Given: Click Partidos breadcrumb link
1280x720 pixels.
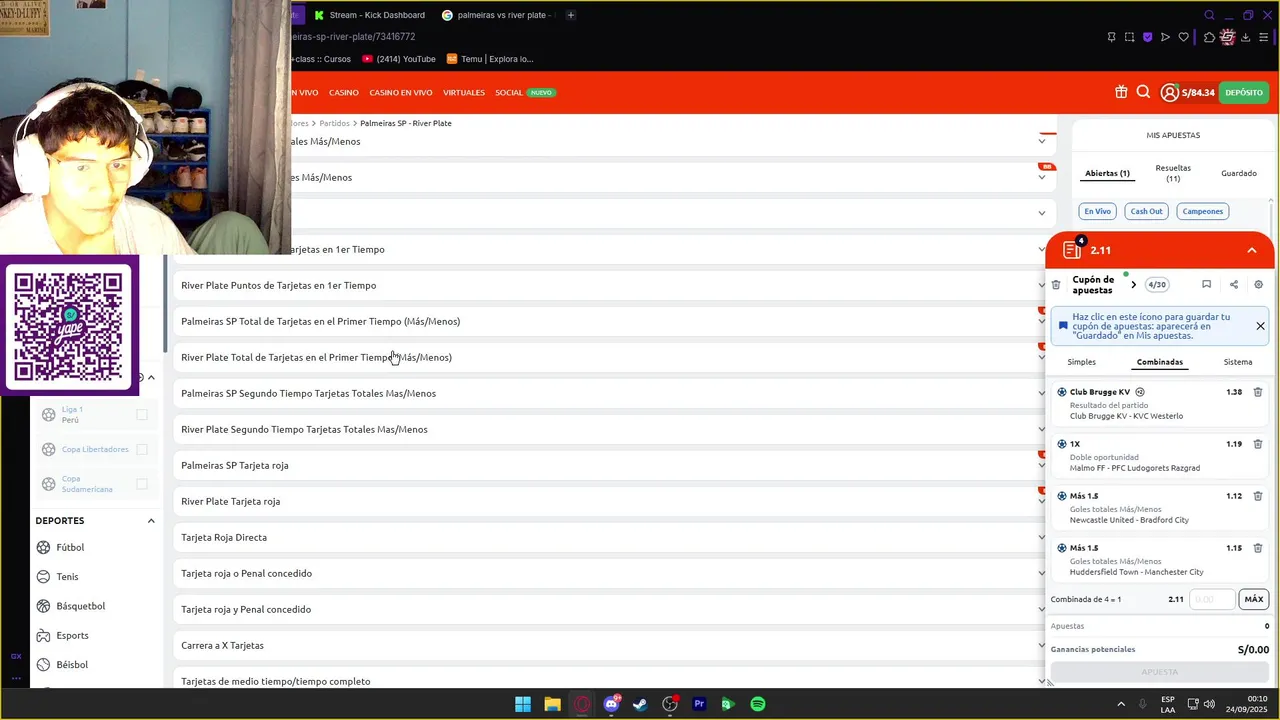Looking at the screenshot, I should coord(334,123).
